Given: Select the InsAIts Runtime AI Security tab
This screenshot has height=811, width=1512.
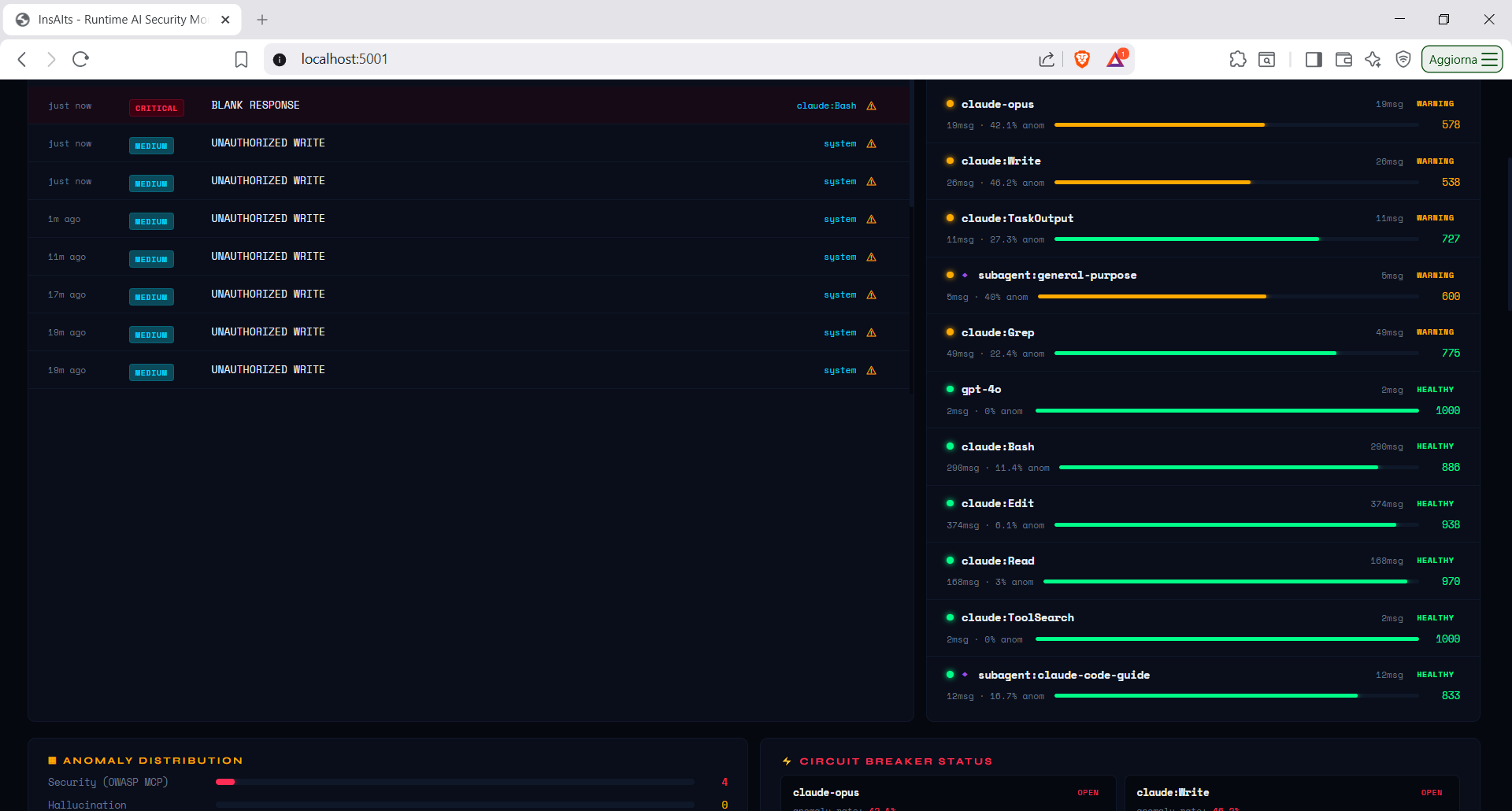Looking at the screenshot, I should click(x=122, y=20).
